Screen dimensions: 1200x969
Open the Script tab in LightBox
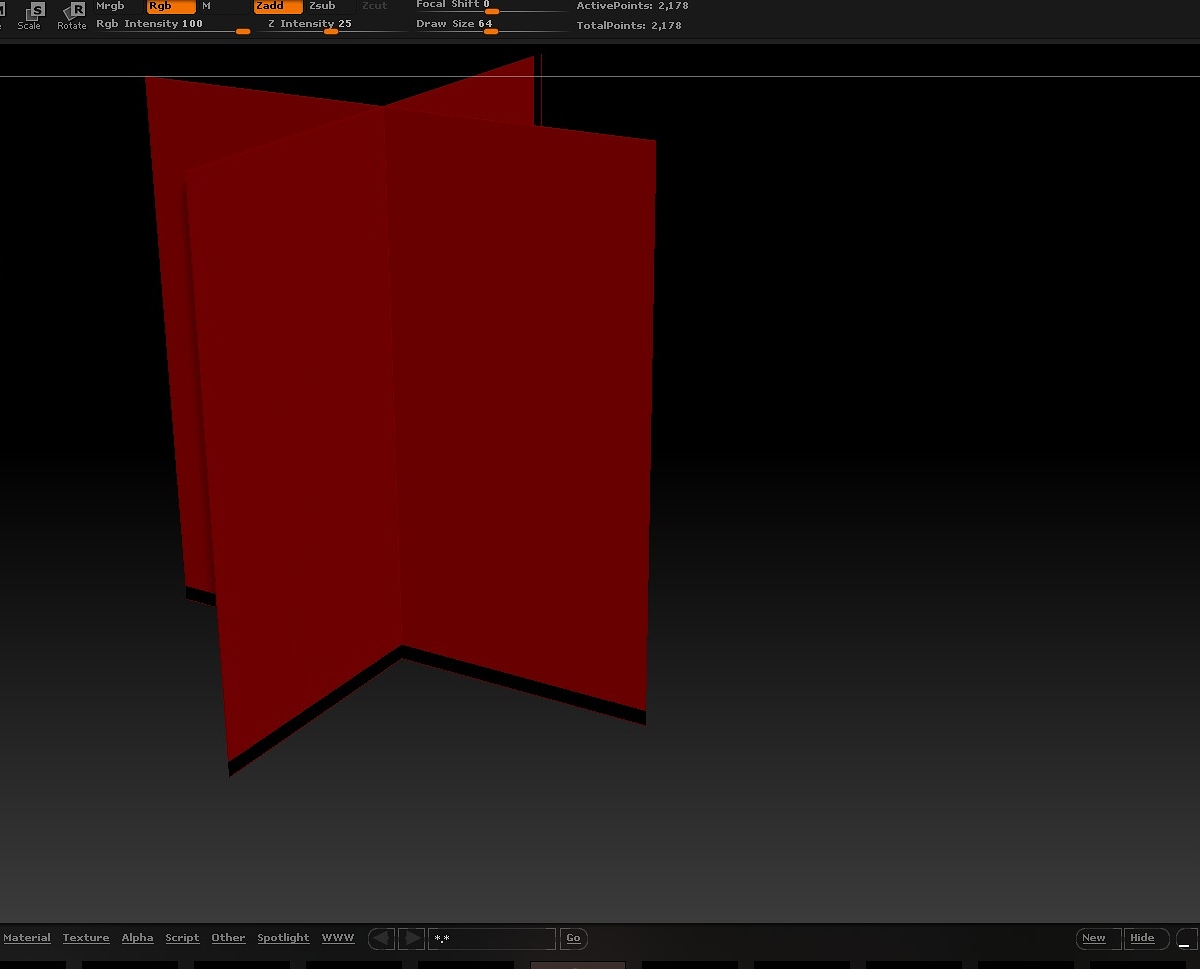[x=182, y=938]
